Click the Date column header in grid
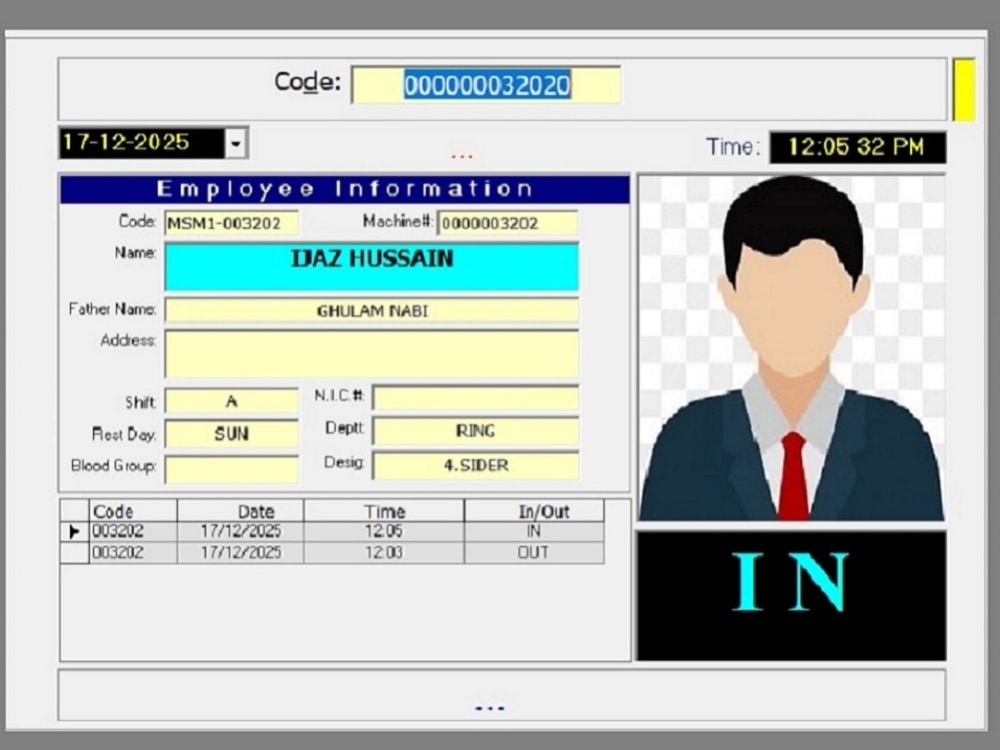 (x=240, y=511)
